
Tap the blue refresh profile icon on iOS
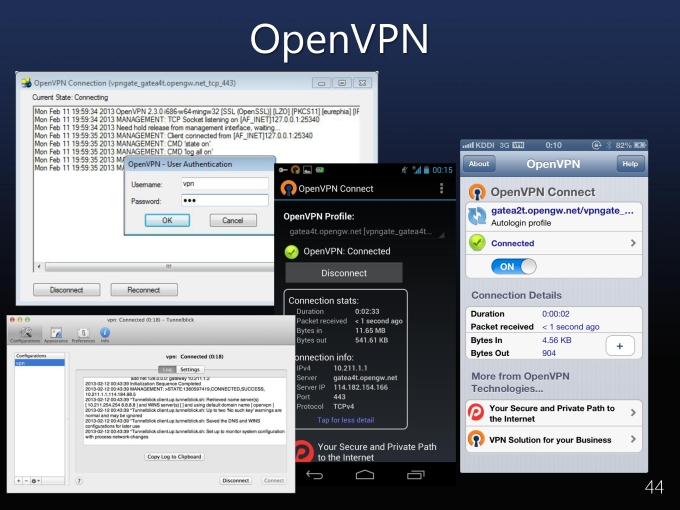pyautogui.click(x=477, y=216)
